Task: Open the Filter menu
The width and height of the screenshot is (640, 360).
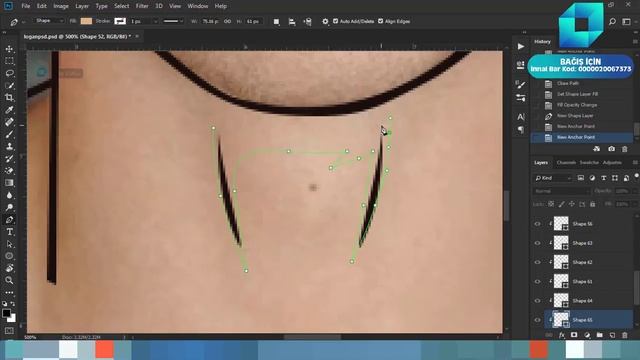Action: (142, 6)
